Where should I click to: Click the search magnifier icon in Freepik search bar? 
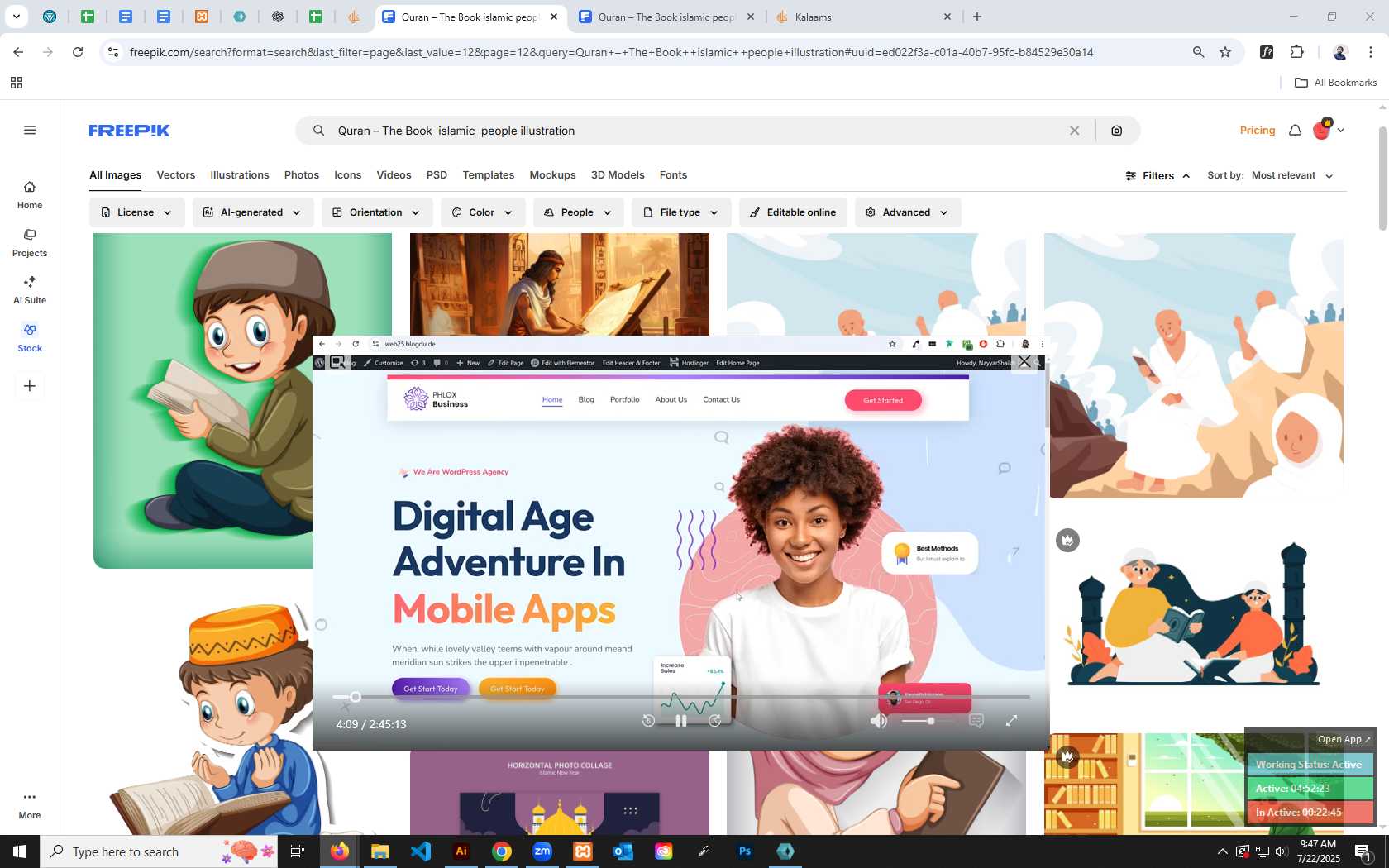(x=318, y=131)
